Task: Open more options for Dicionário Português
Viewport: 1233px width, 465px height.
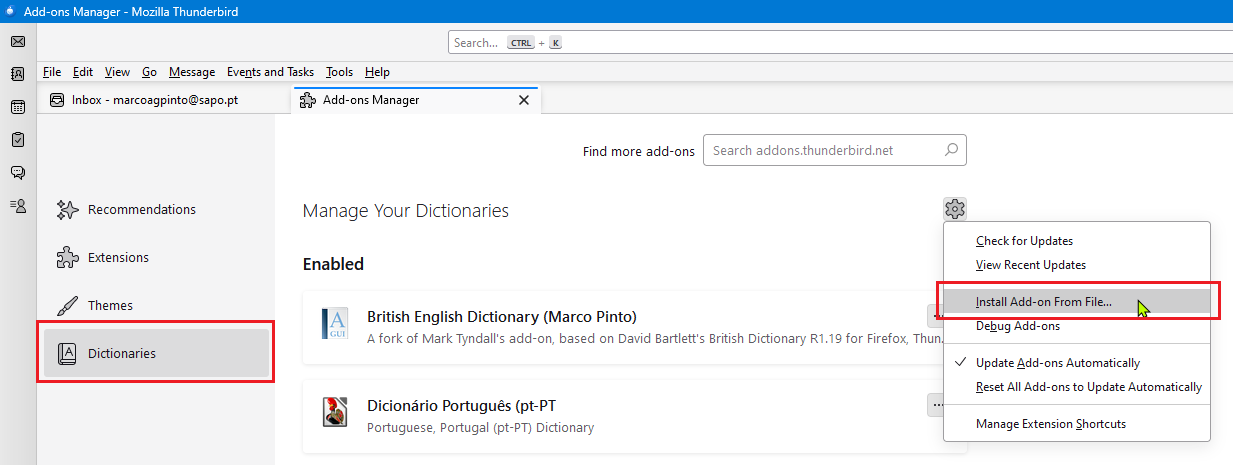Action: pos(936,405)
